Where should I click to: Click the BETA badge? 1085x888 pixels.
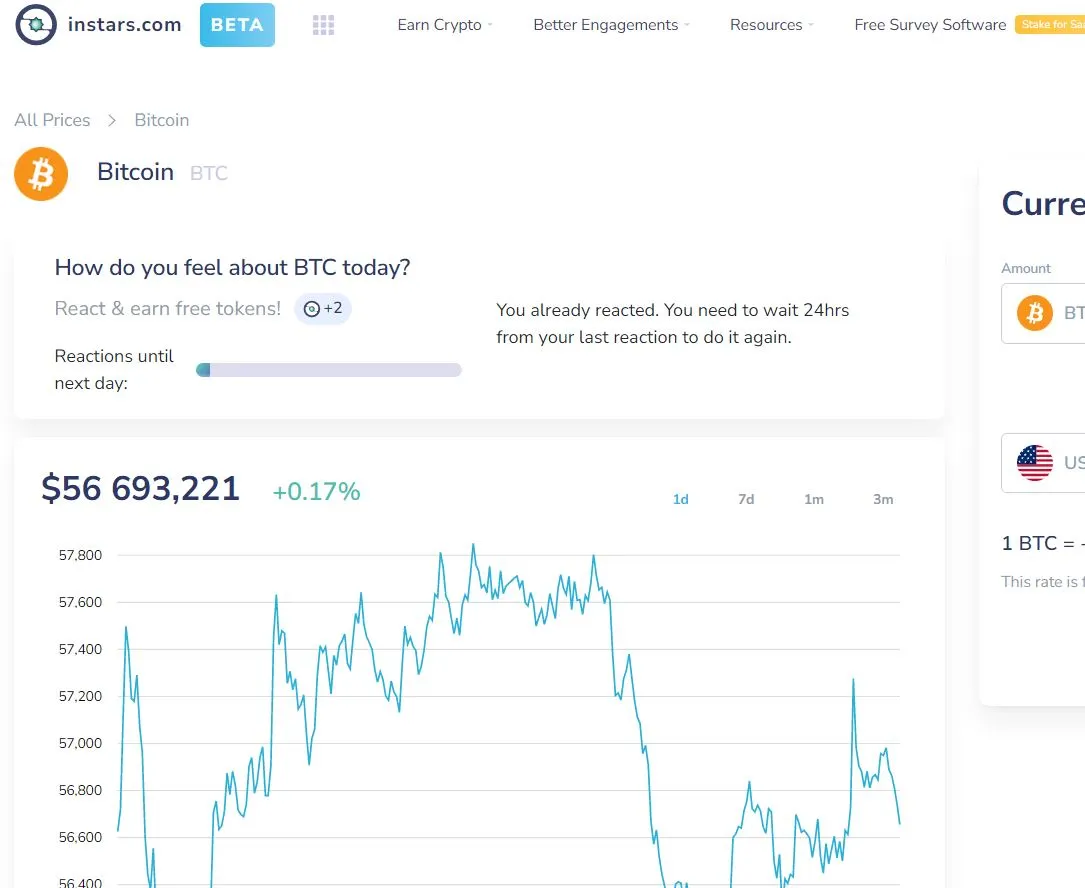[237, 25]
